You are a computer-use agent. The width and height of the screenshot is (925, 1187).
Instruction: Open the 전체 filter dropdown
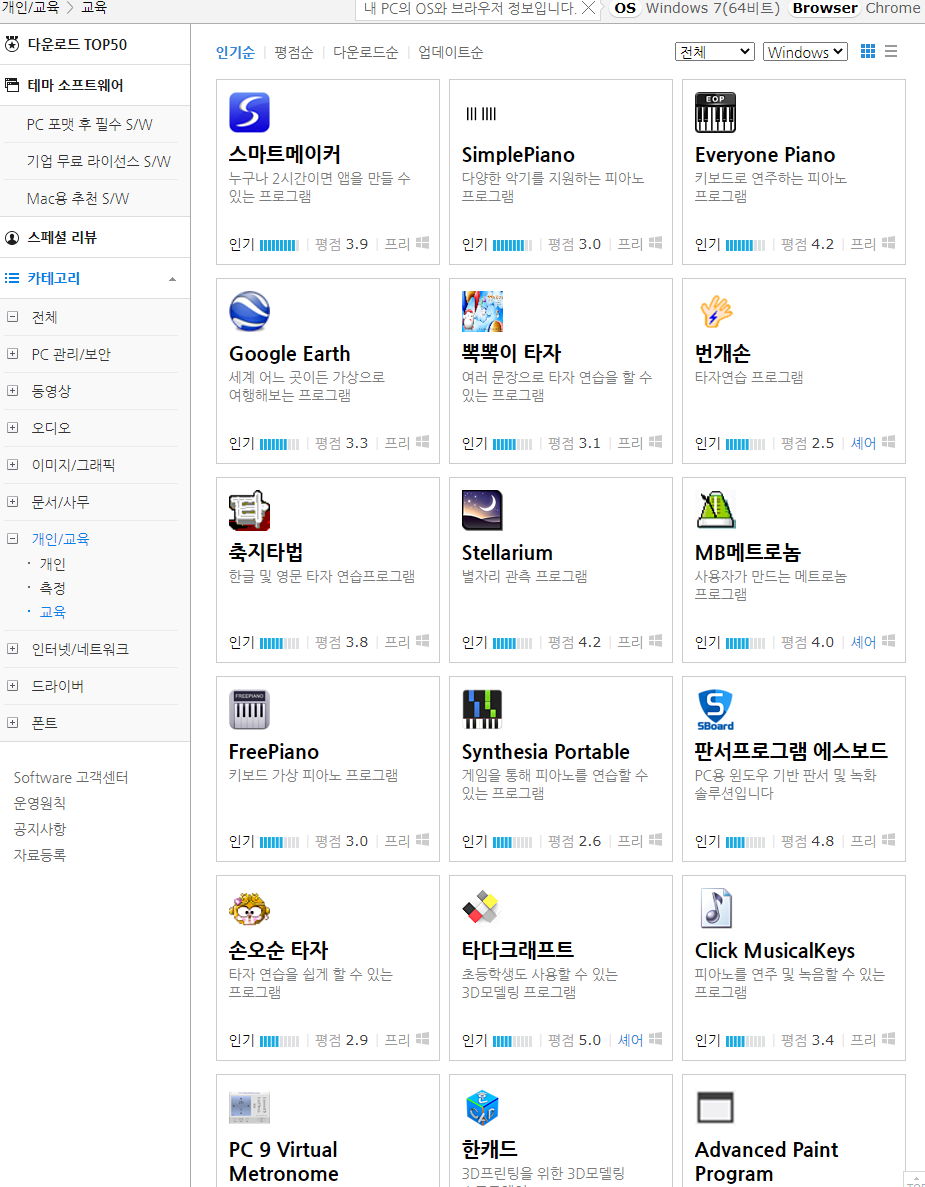pyautogui.click(x=715, y=51)
